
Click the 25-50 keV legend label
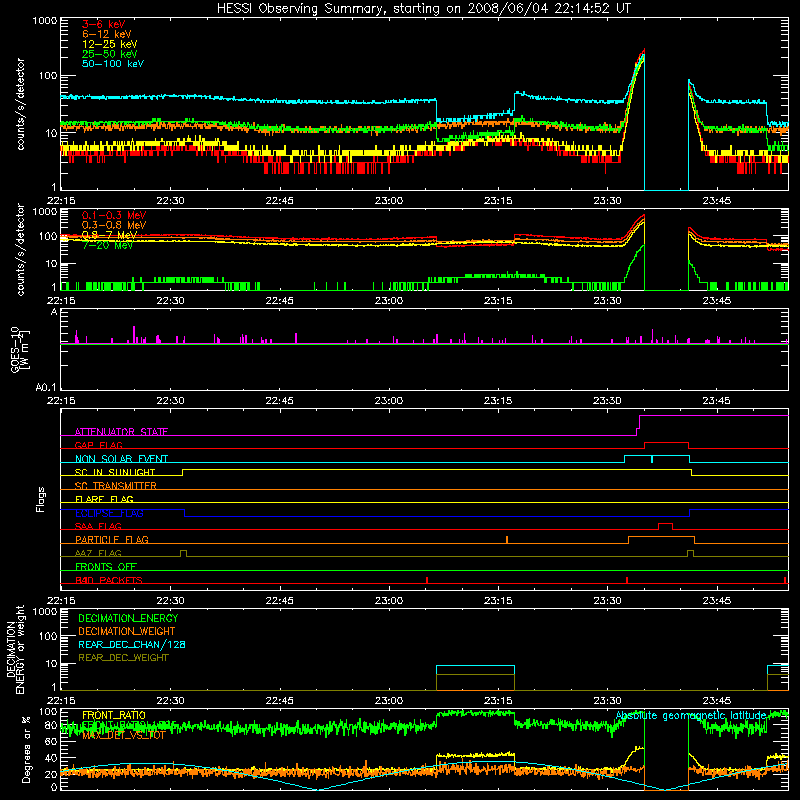click(110, 54)
